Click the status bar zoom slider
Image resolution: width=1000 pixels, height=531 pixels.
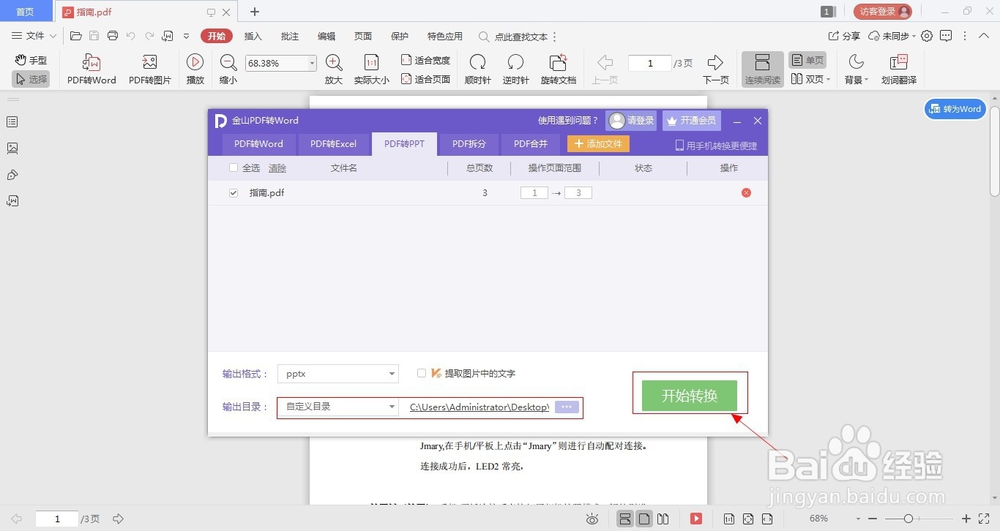click(908, 519)
